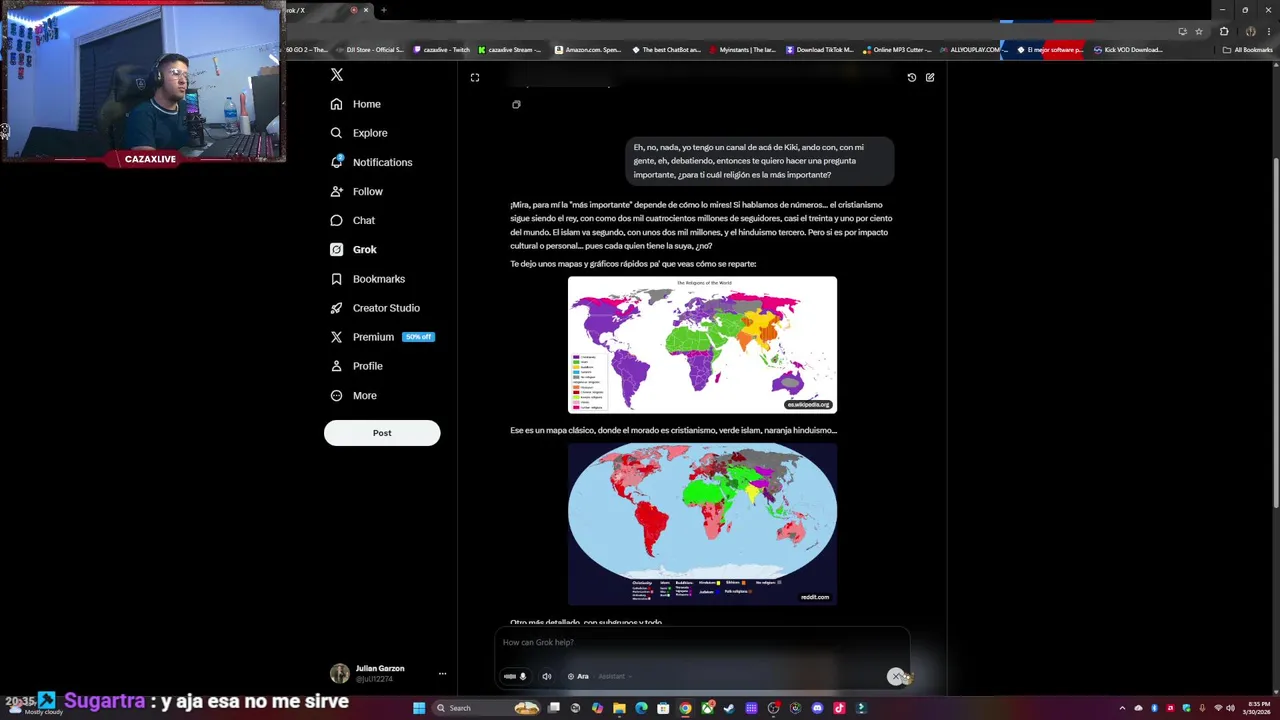The image size is (1280, 720).
Task: Bookmark this page with the star icon
Action: point(1199,31)
